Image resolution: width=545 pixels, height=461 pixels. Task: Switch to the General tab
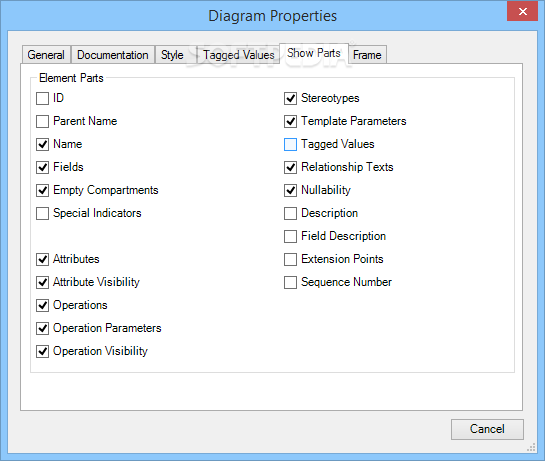(46, 55)
